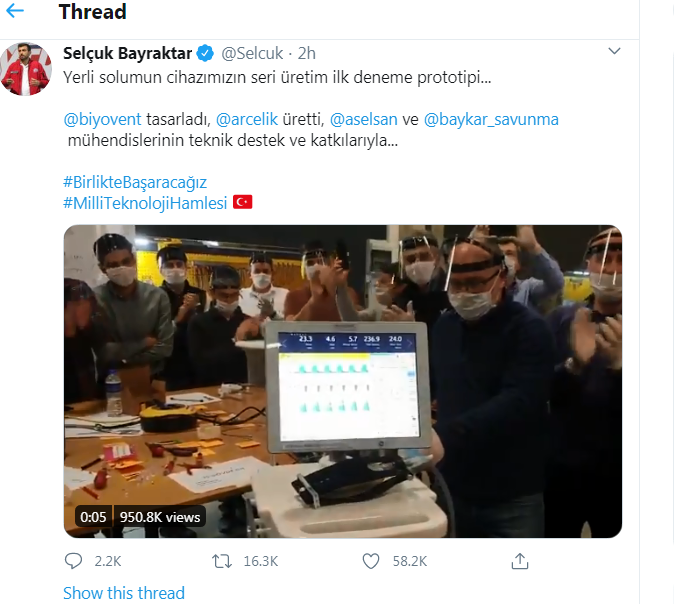Viewport: 674px width, 604px height.
Task: Click the Selçuk Bayraktar display name
Action: (x=126, y=53)
